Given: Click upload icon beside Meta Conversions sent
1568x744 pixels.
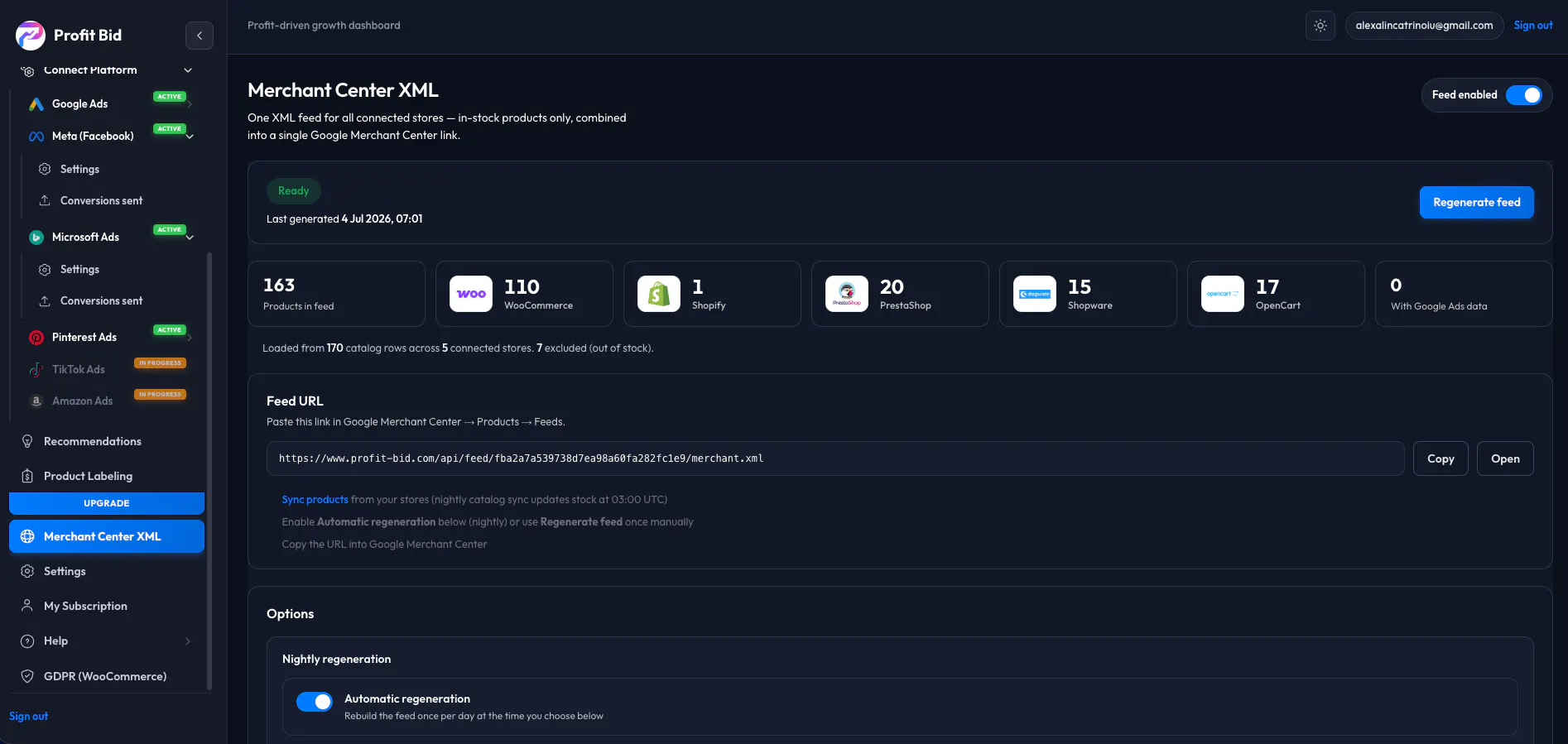Looking at the screenshot, I should pyautogui.click(x=45, y=201).
